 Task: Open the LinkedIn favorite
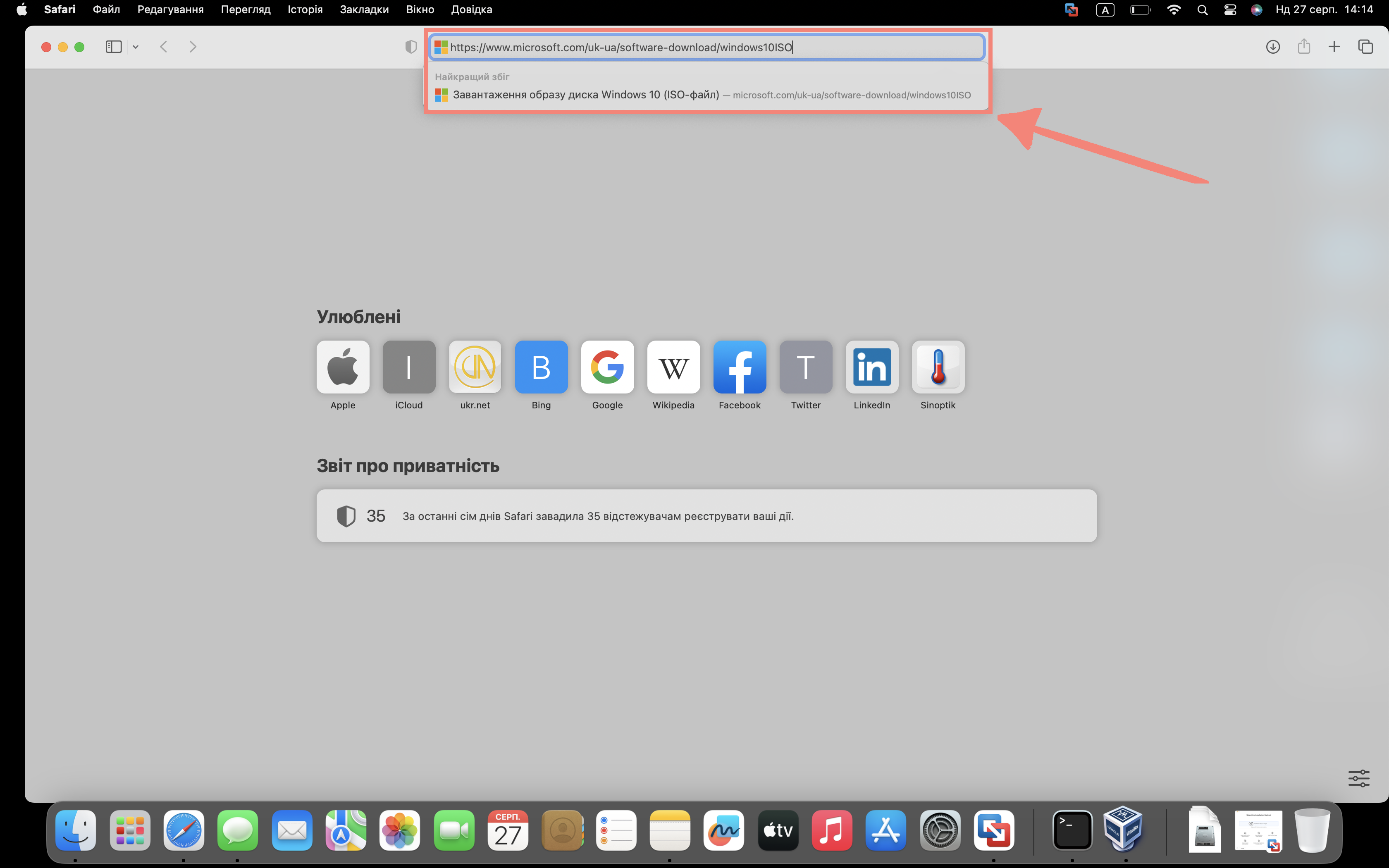(872, 367)
